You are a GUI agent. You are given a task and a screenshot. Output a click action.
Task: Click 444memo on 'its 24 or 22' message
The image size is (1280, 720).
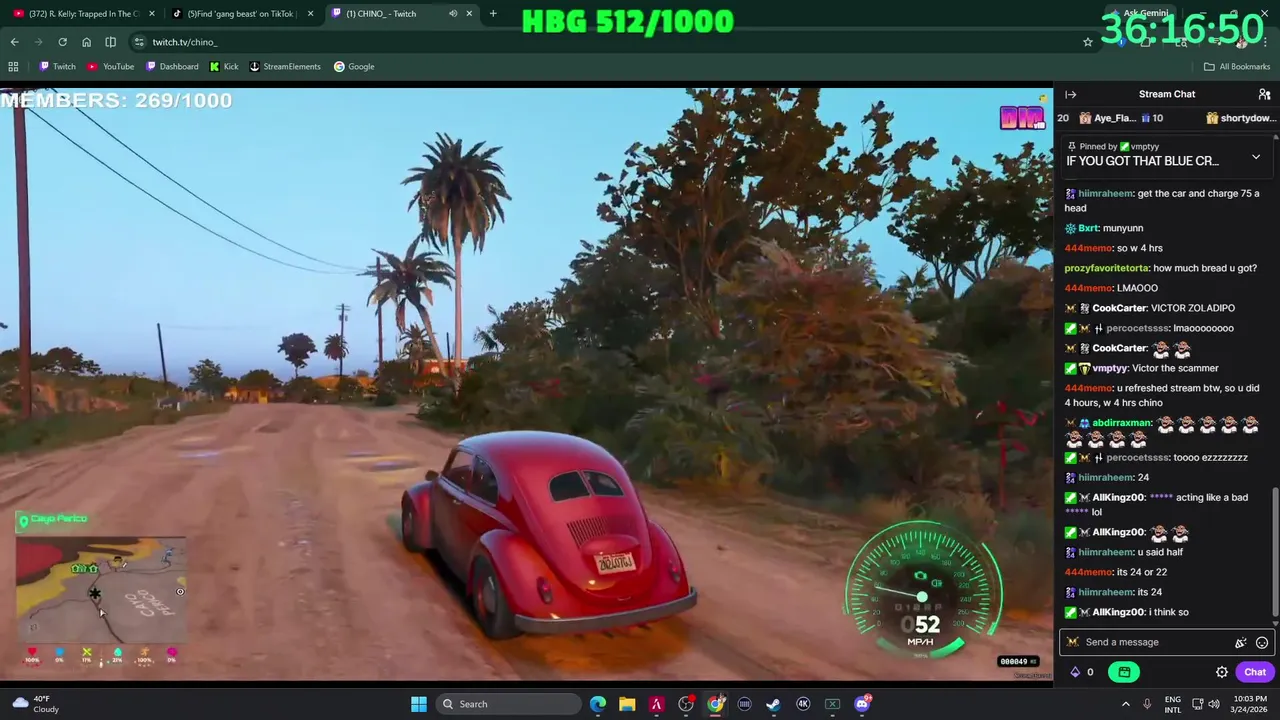point(1088,572)
